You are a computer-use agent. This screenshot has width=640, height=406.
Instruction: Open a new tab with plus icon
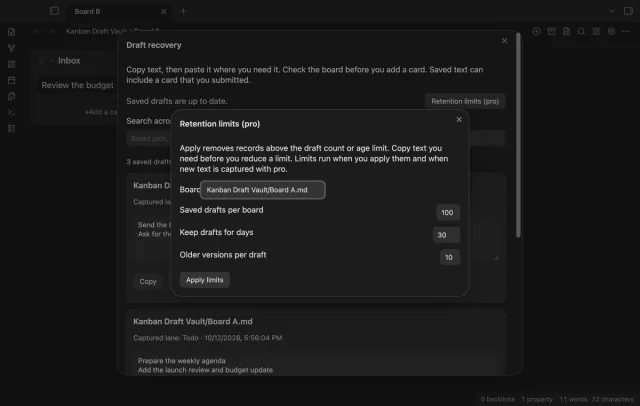(183, 11)
